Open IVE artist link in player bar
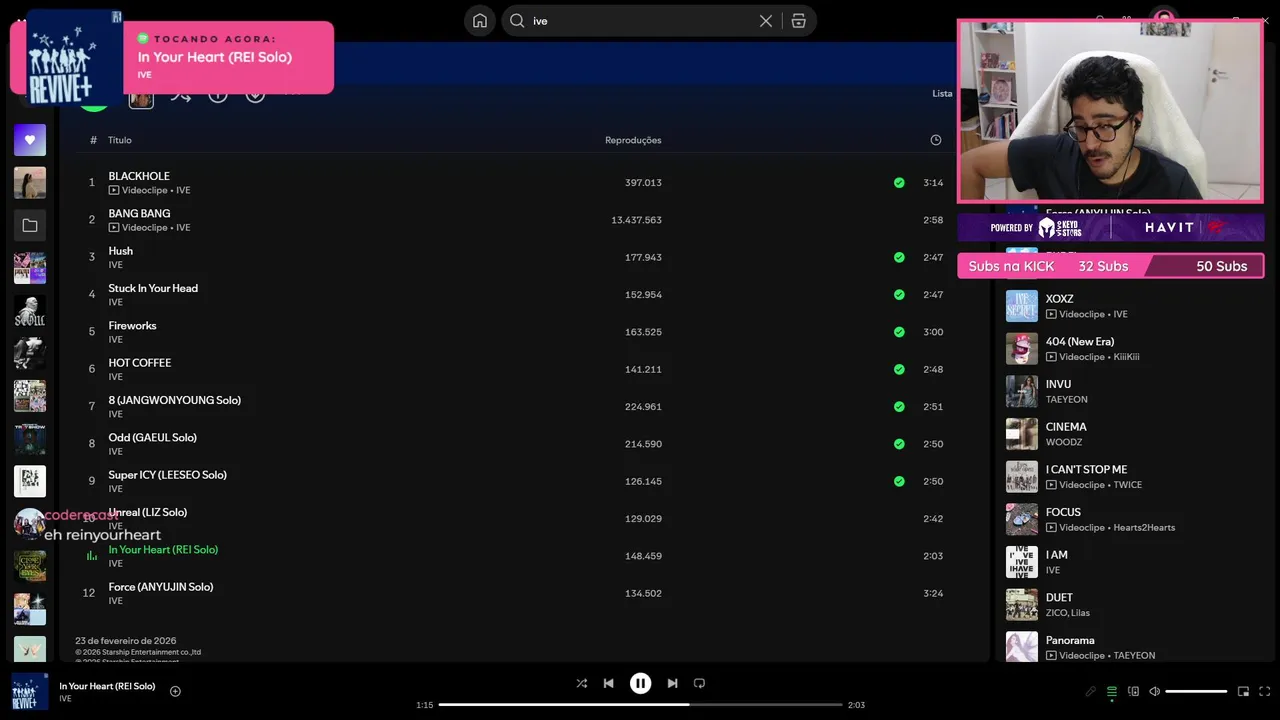 point(65,699)
